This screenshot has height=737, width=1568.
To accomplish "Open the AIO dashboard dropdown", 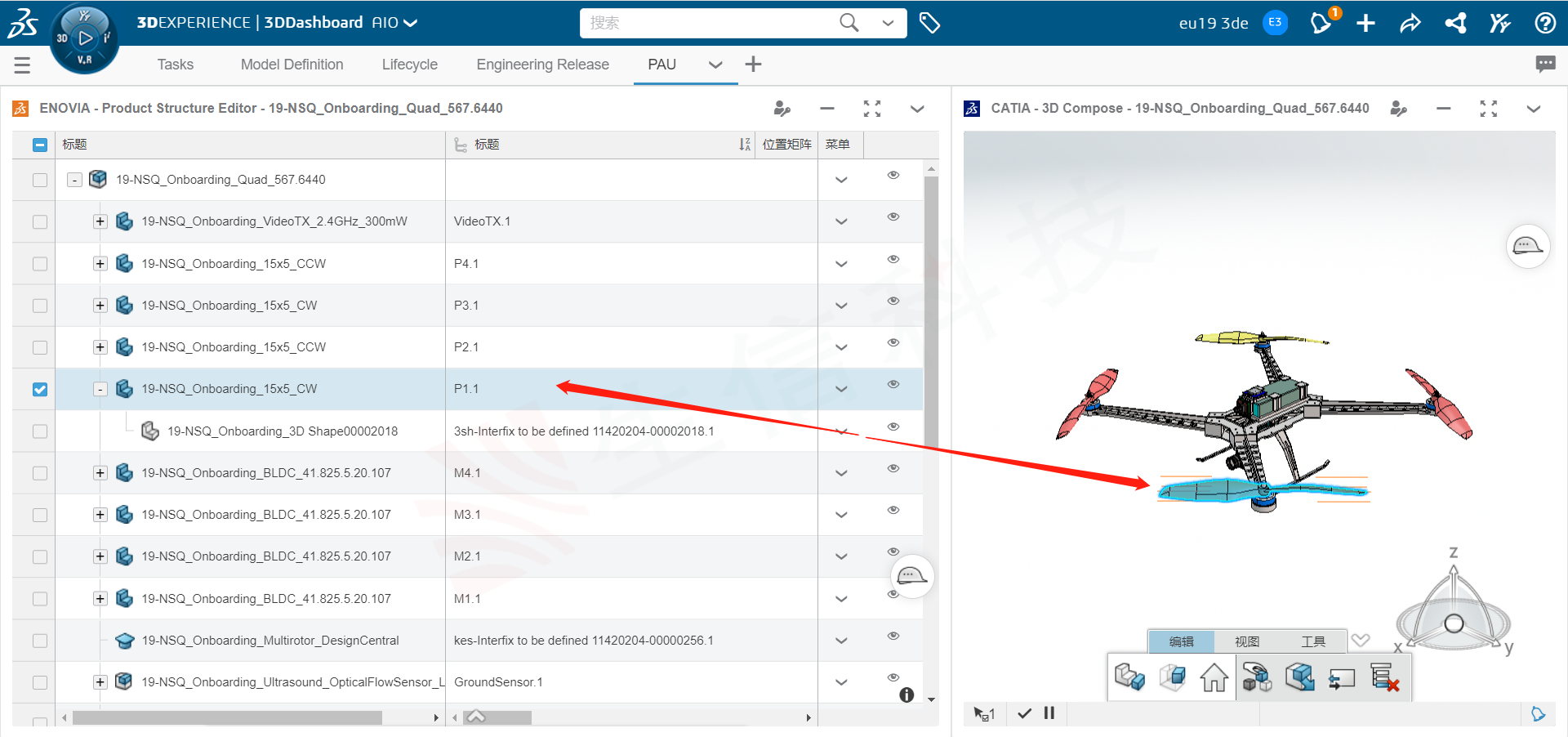I will click(x=410, y=23).
